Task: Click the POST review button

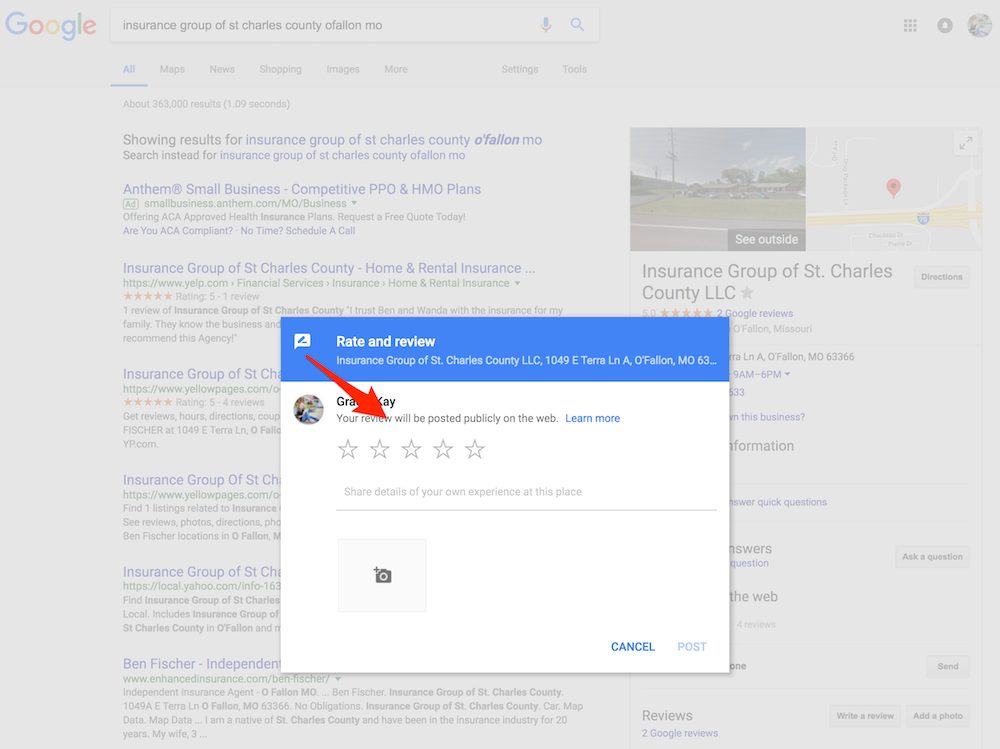Action: click(x=692, y=646)
